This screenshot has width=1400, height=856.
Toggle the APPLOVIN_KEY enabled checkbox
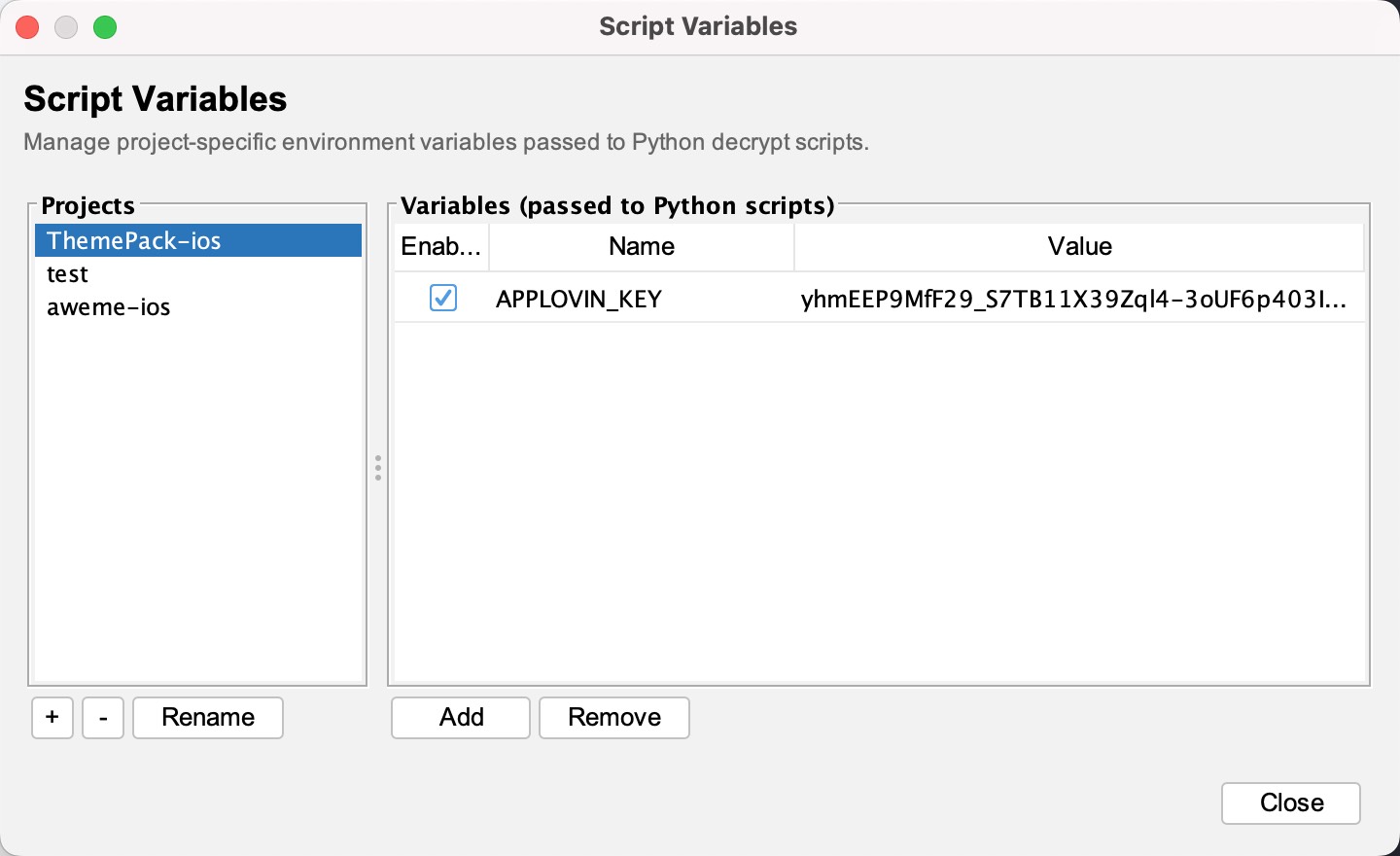(x=443, y=298)
